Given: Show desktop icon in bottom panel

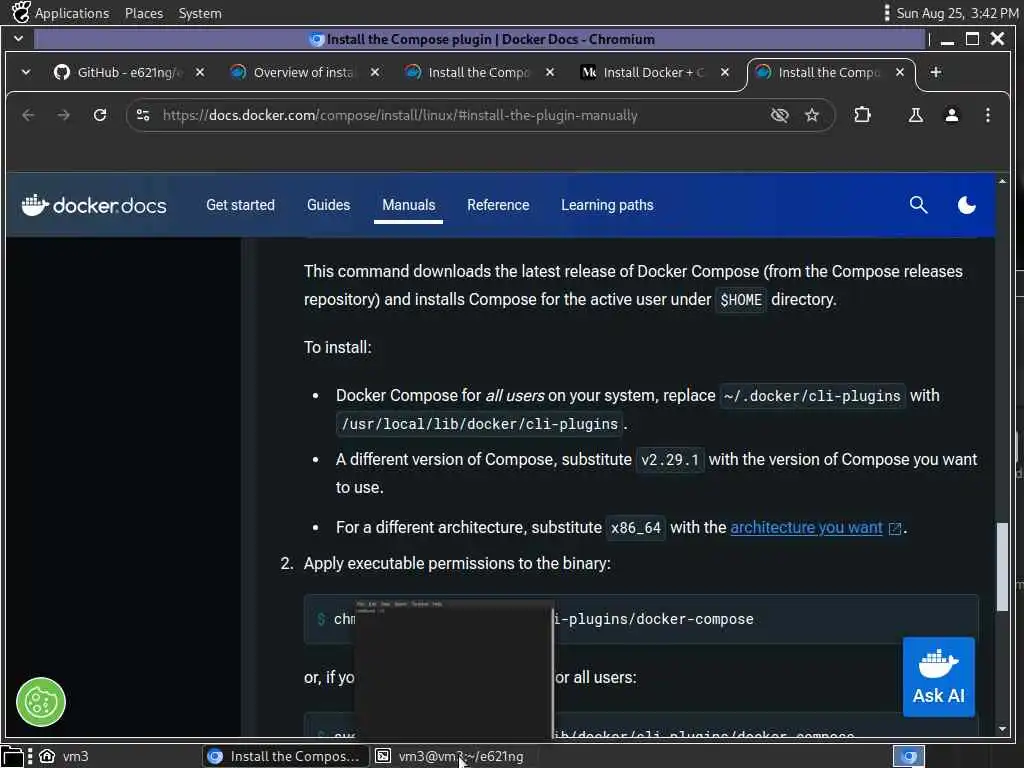Looking at the screenshot, I should pos(12,756).
